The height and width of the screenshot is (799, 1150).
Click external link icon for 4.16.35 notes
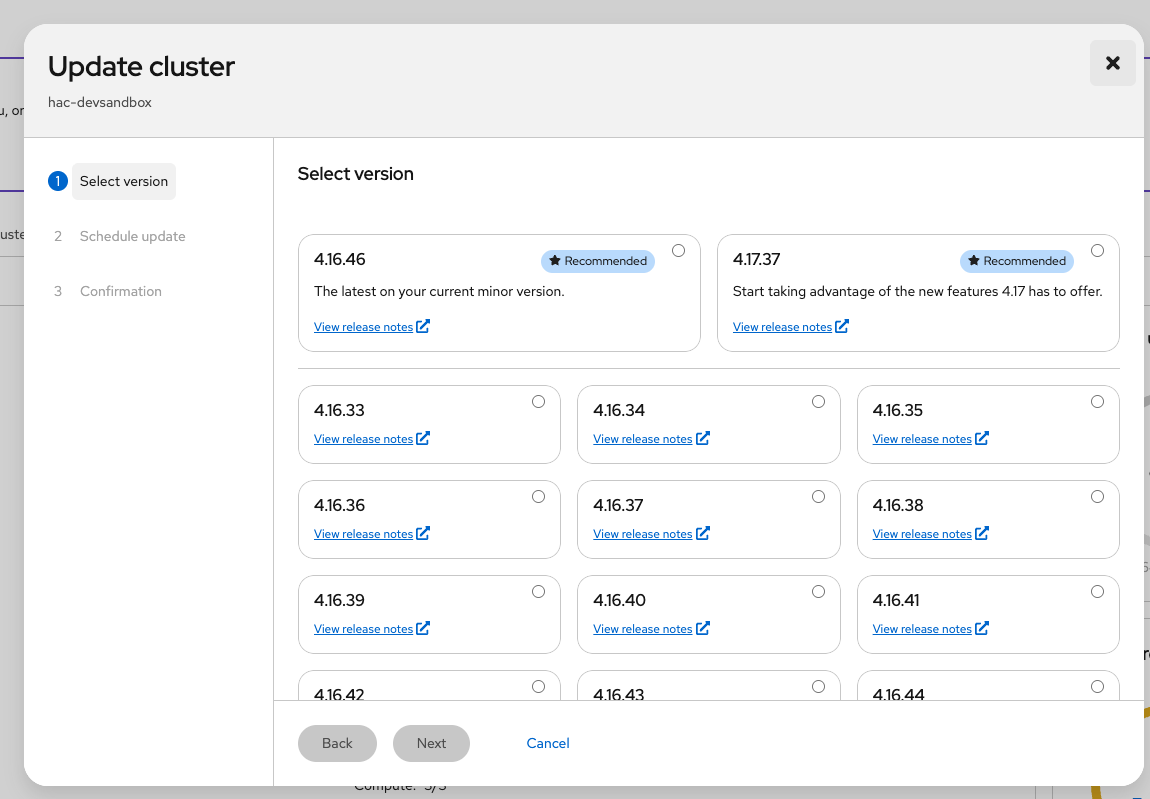[x=982, y=438]
